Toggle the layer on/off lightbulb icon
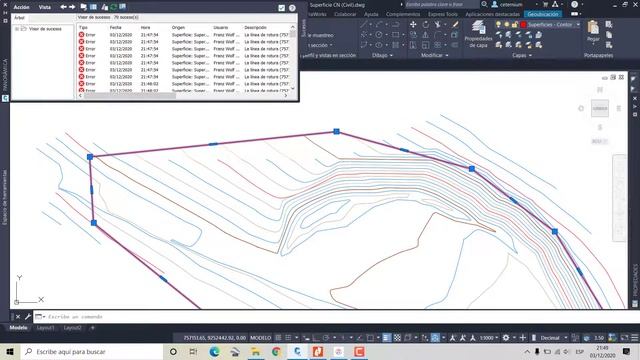The height and width of the screenshot is (360, 640). point(498,24)
